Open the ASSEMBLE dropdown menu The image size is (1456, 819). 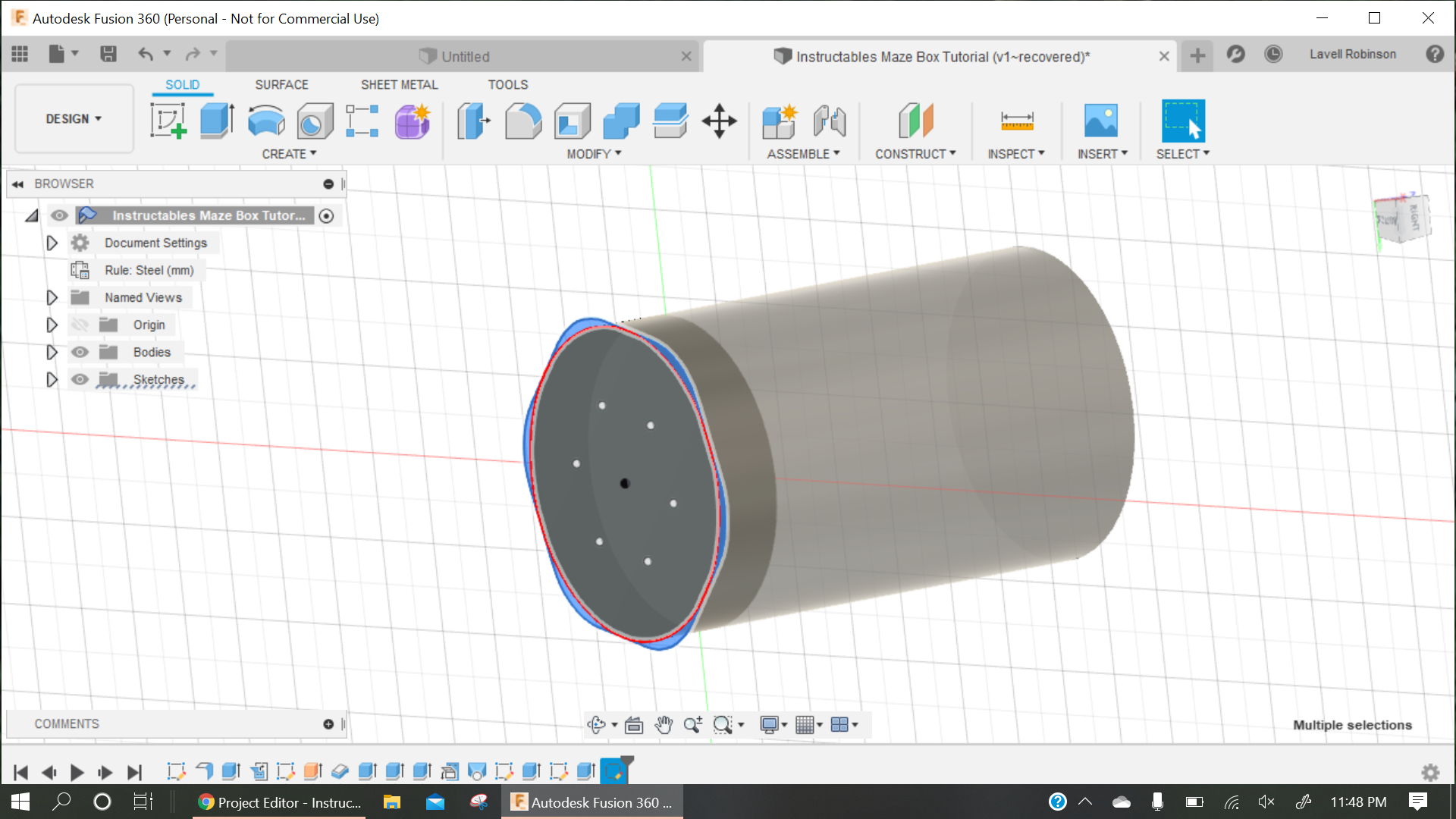tap(803, 154)
